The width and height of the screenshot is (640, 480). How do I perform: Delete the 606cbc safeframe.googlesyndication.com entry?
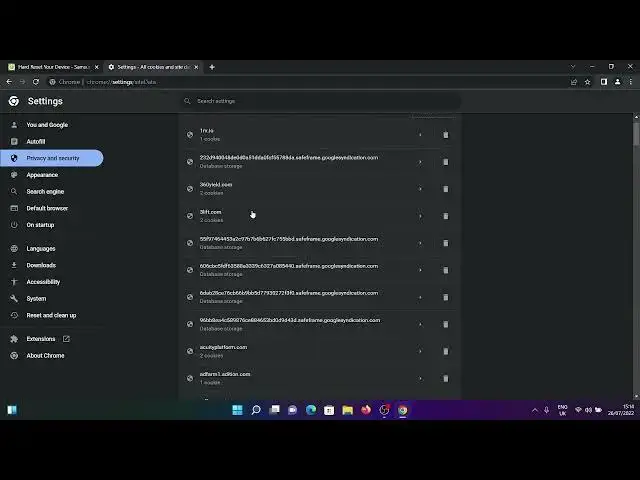(x=446, y=270)
